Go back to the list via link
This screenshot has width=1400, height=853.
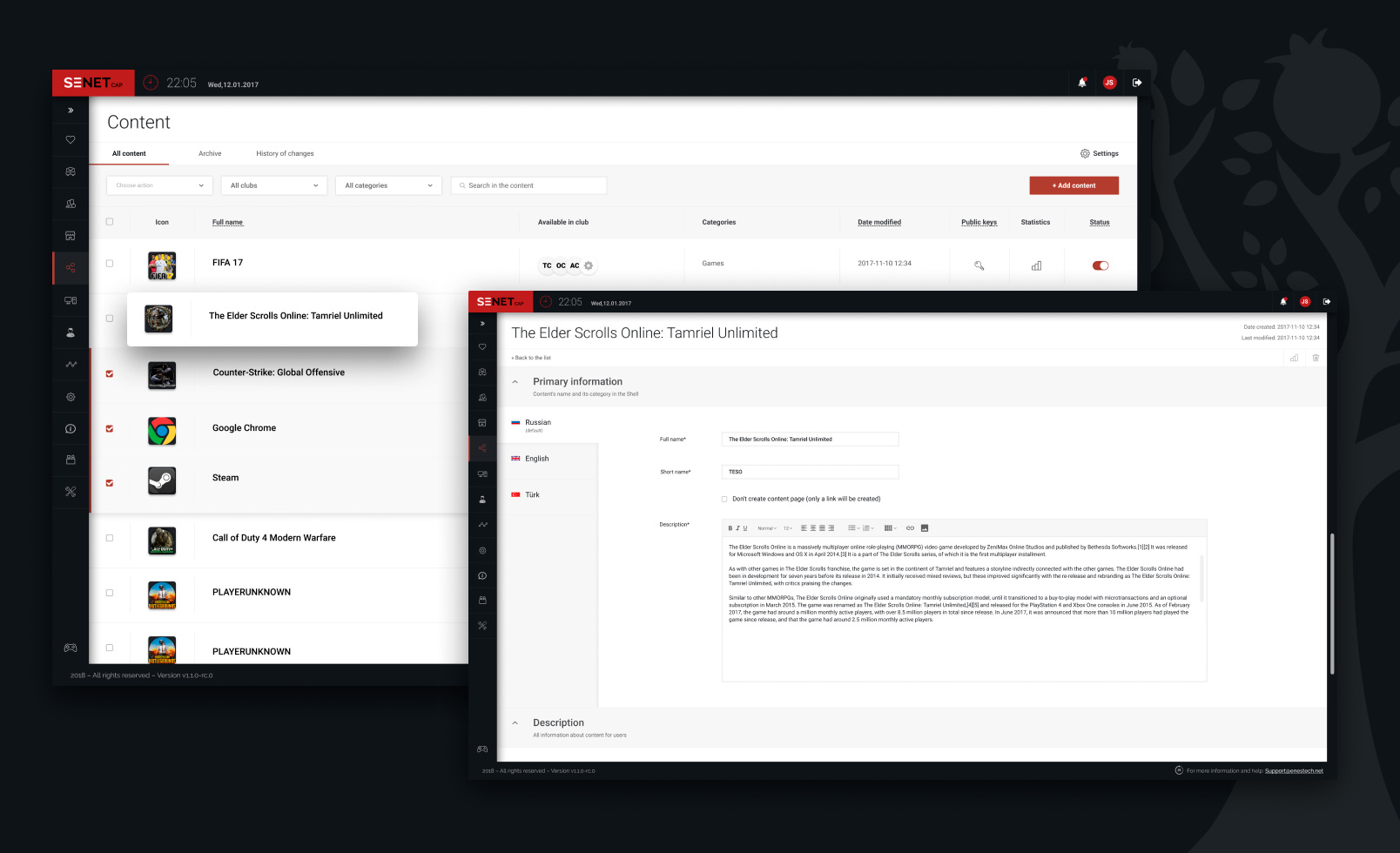pyautogui.click(x=531, y=358)
